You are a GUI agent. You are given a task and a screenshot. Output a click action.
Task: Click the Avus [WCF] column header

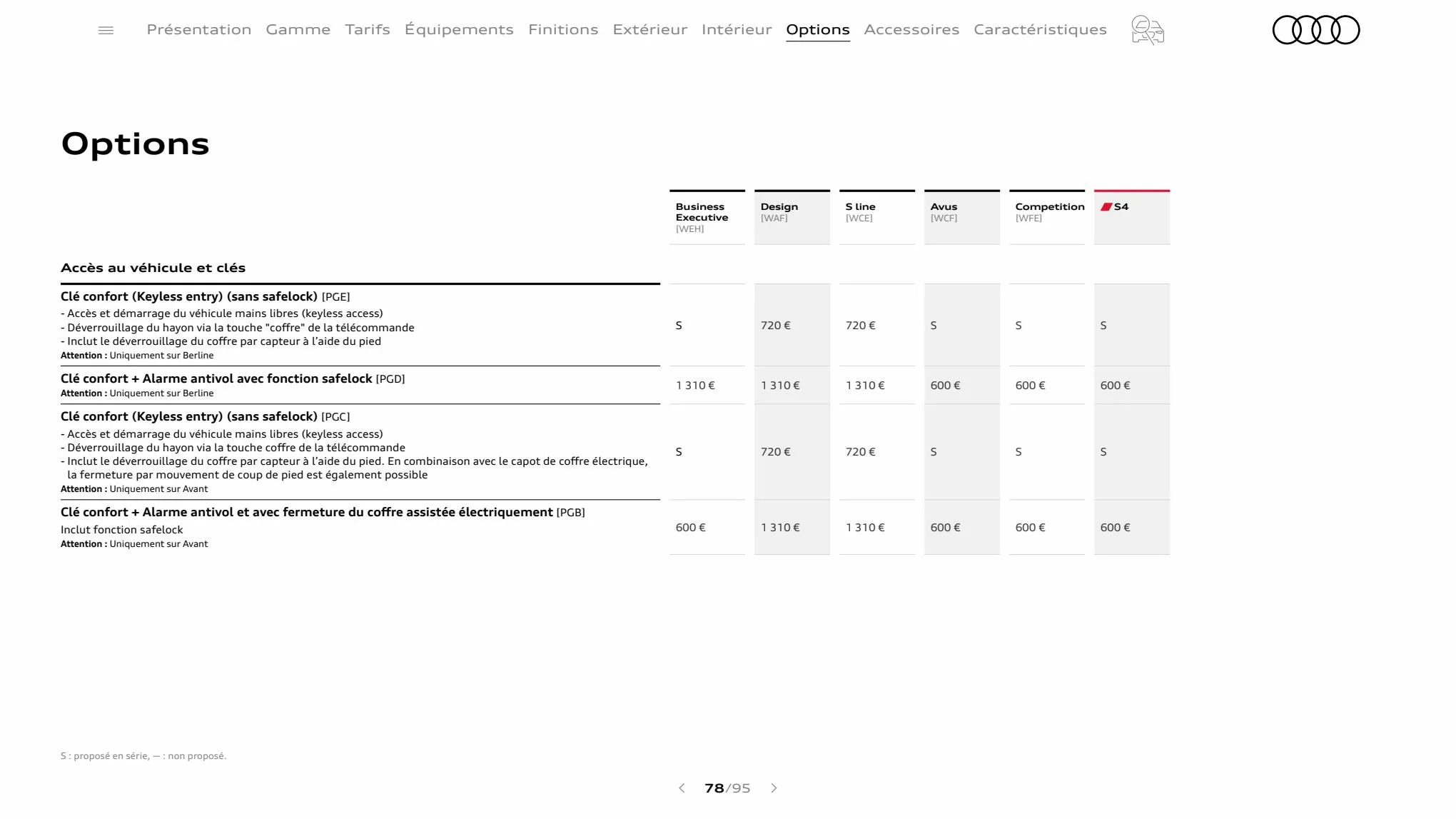click(x=962, y=217)
